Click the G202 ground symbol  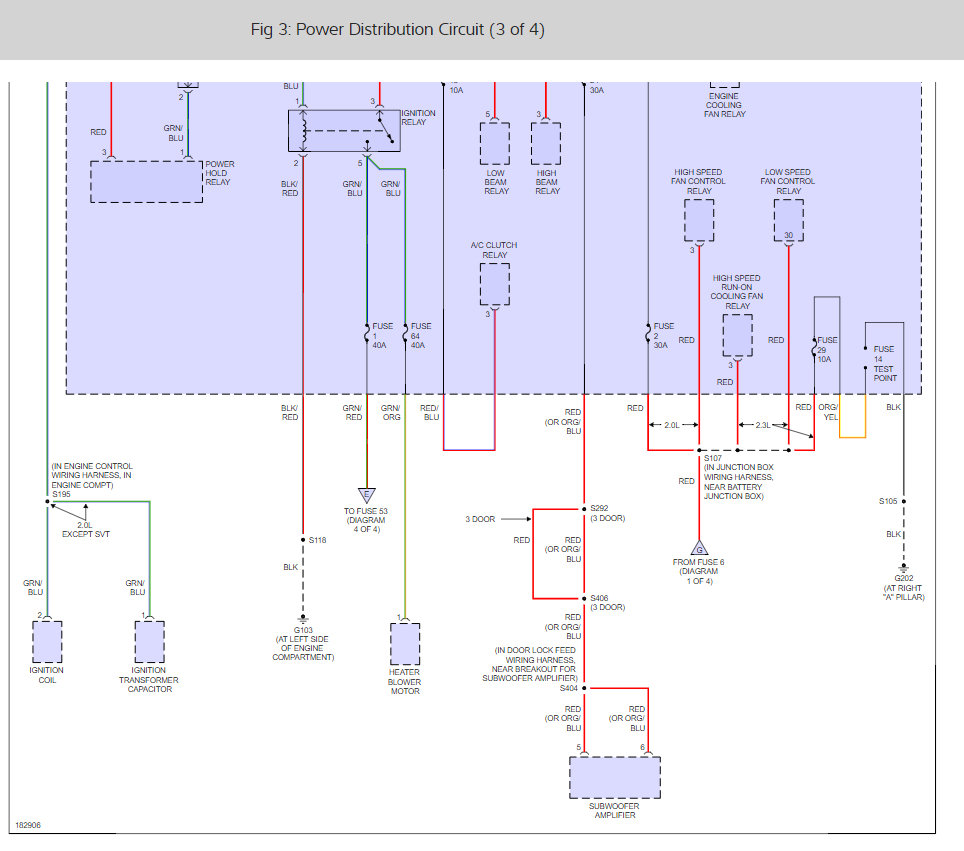pyautogui.click(x=904, y=568)
